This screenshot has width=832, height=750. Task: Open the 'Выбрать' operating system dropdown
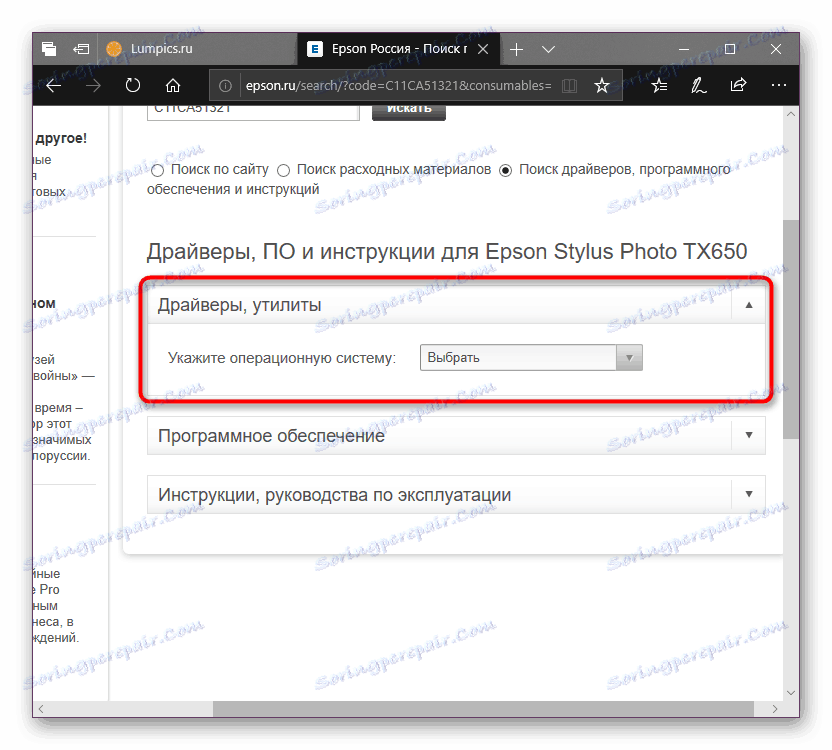[630, 356]
